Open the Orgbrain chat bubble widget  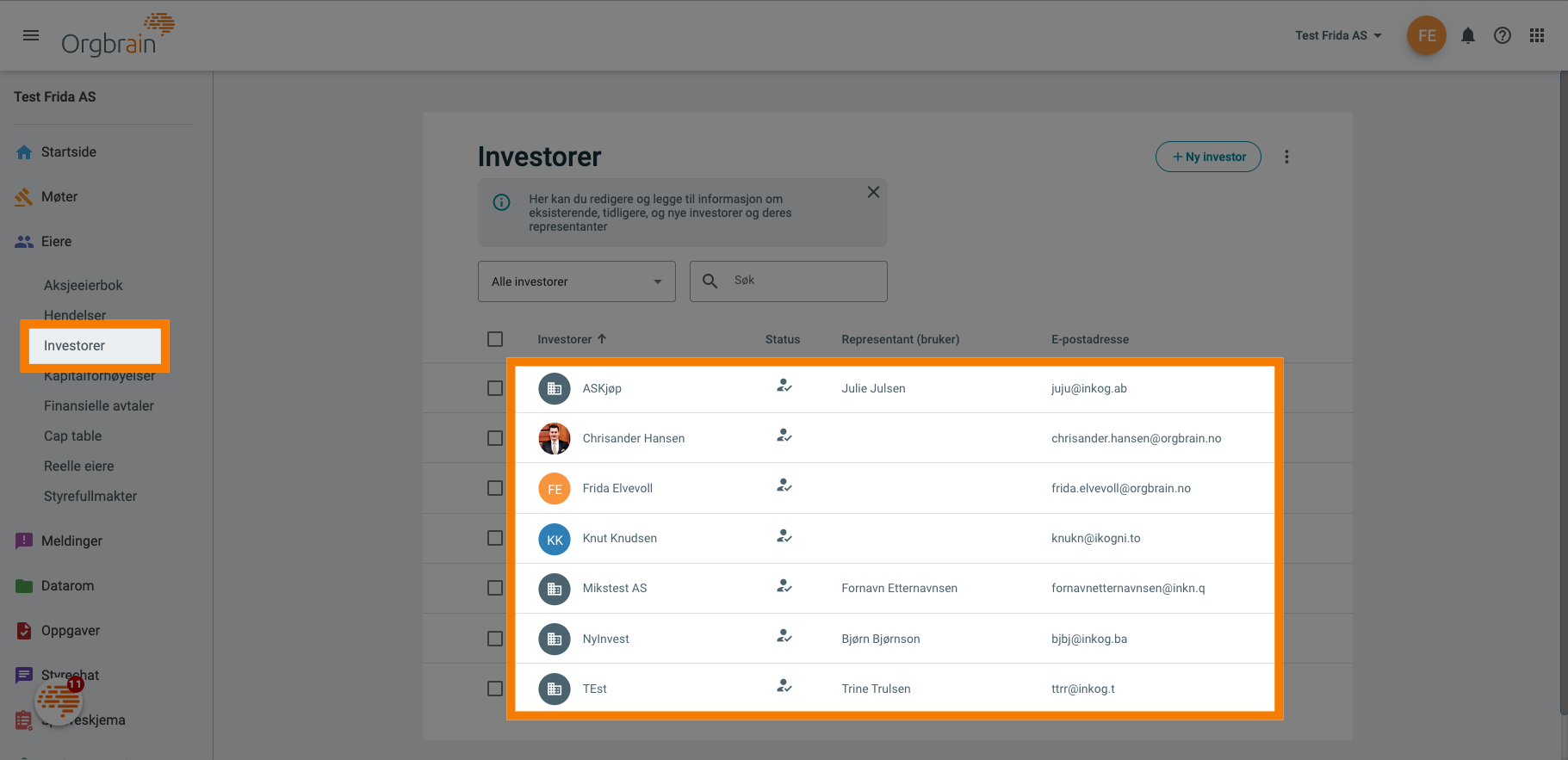pos(59,701)
